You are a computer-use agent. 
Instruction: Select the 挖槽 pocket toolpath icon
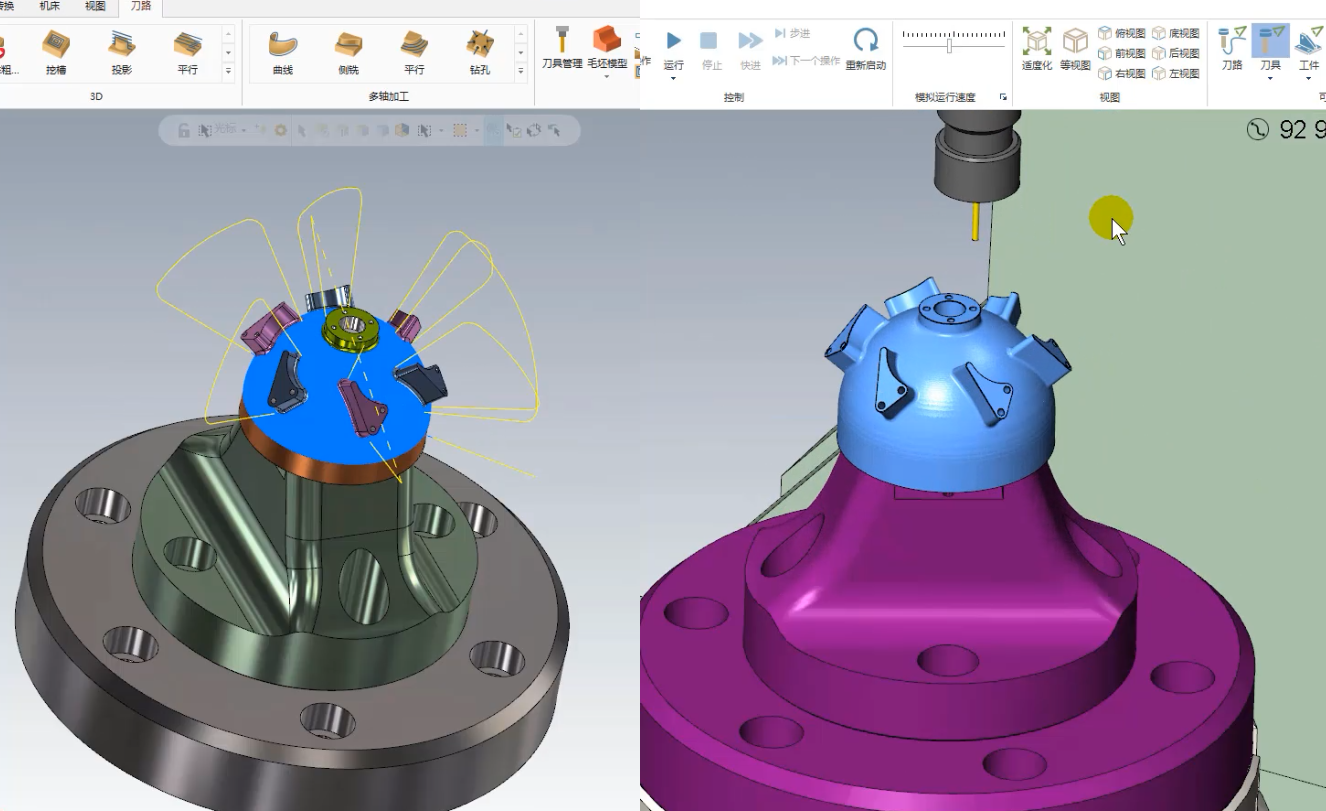click(x=56, y=52)
